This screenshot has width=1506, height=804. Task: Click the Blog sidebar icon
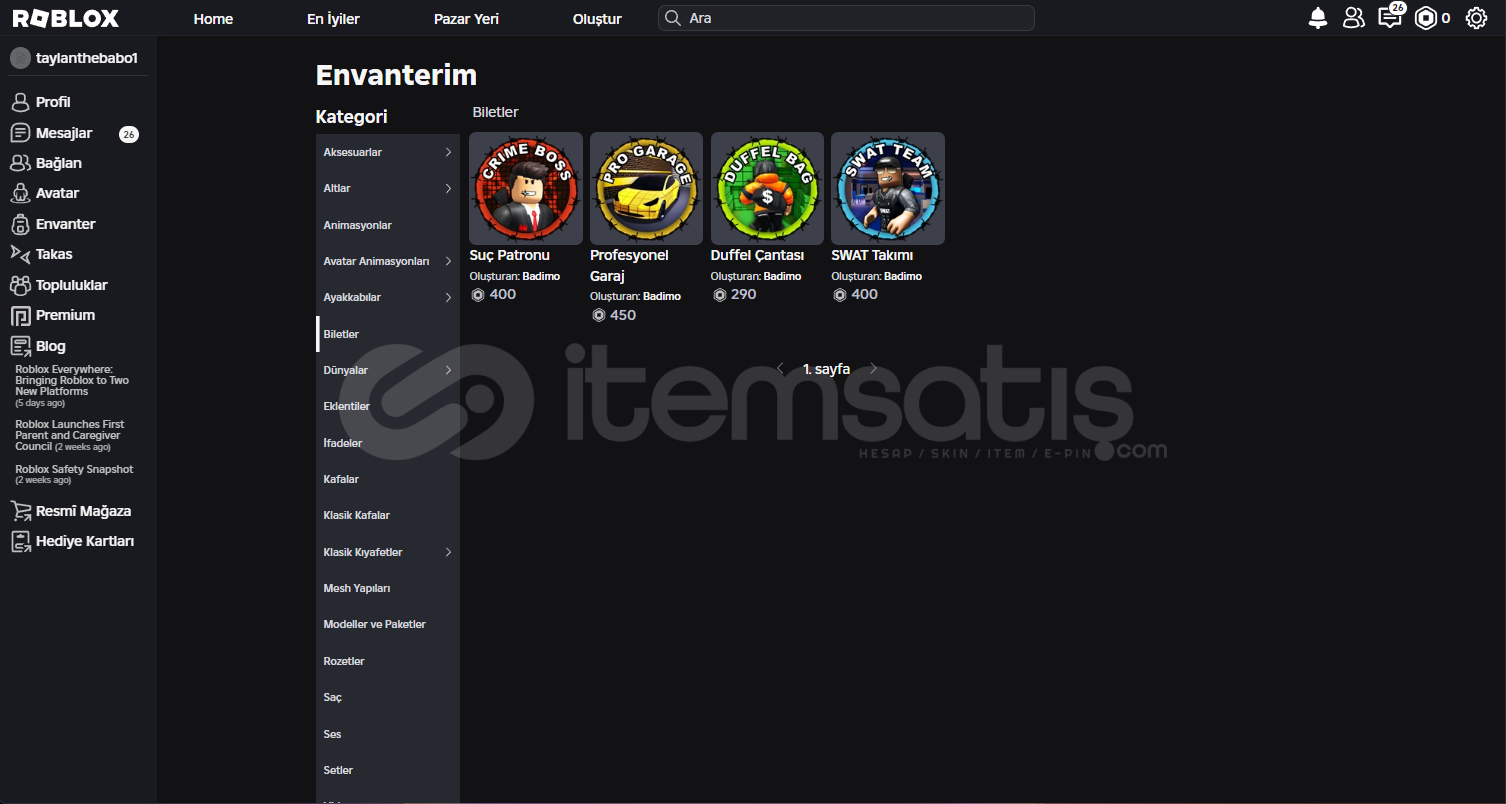point(20,346)
